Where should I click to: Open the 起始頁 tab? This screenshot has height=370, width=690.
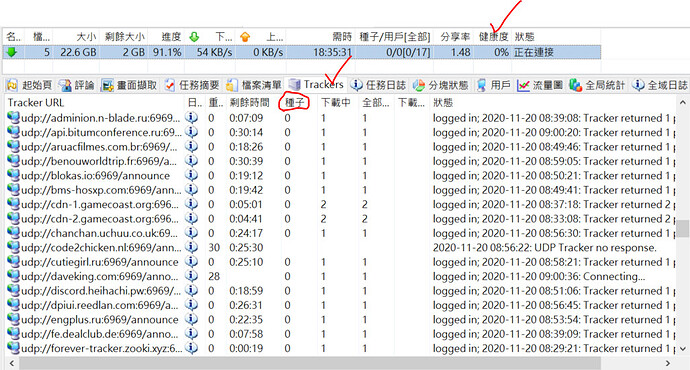[x=29, y=85]
